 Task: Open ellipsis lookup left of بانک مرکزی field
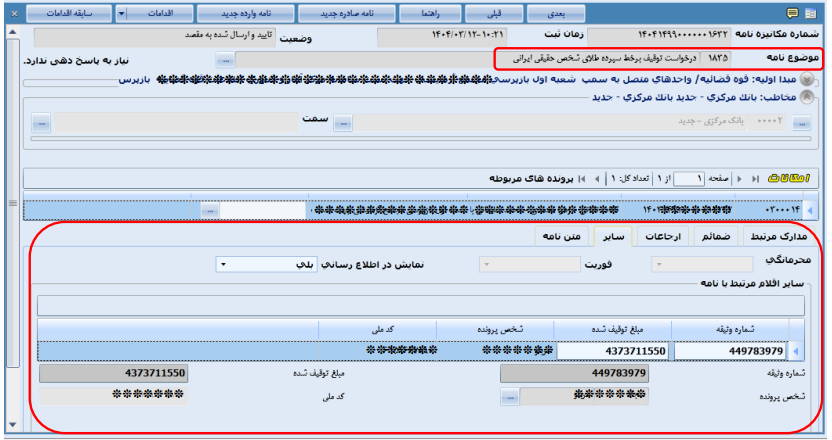point(343,124)
